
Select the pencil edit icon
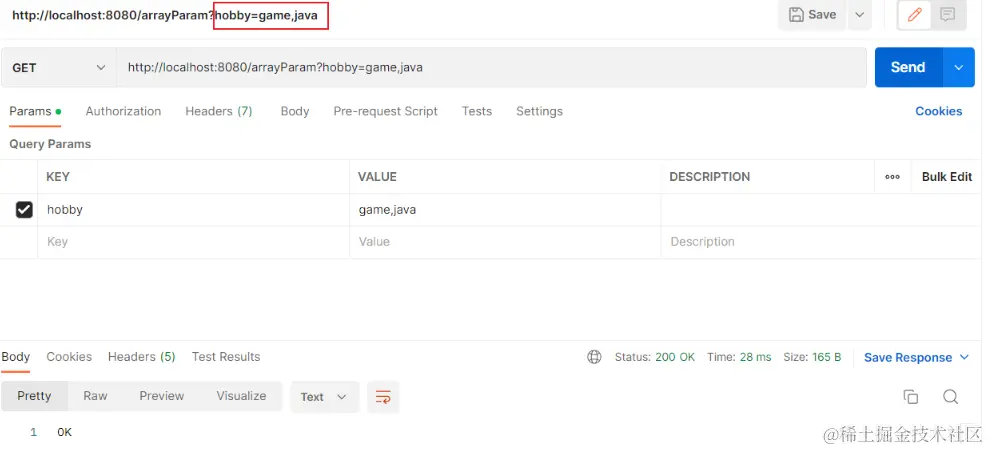click(x=915, y=15)
